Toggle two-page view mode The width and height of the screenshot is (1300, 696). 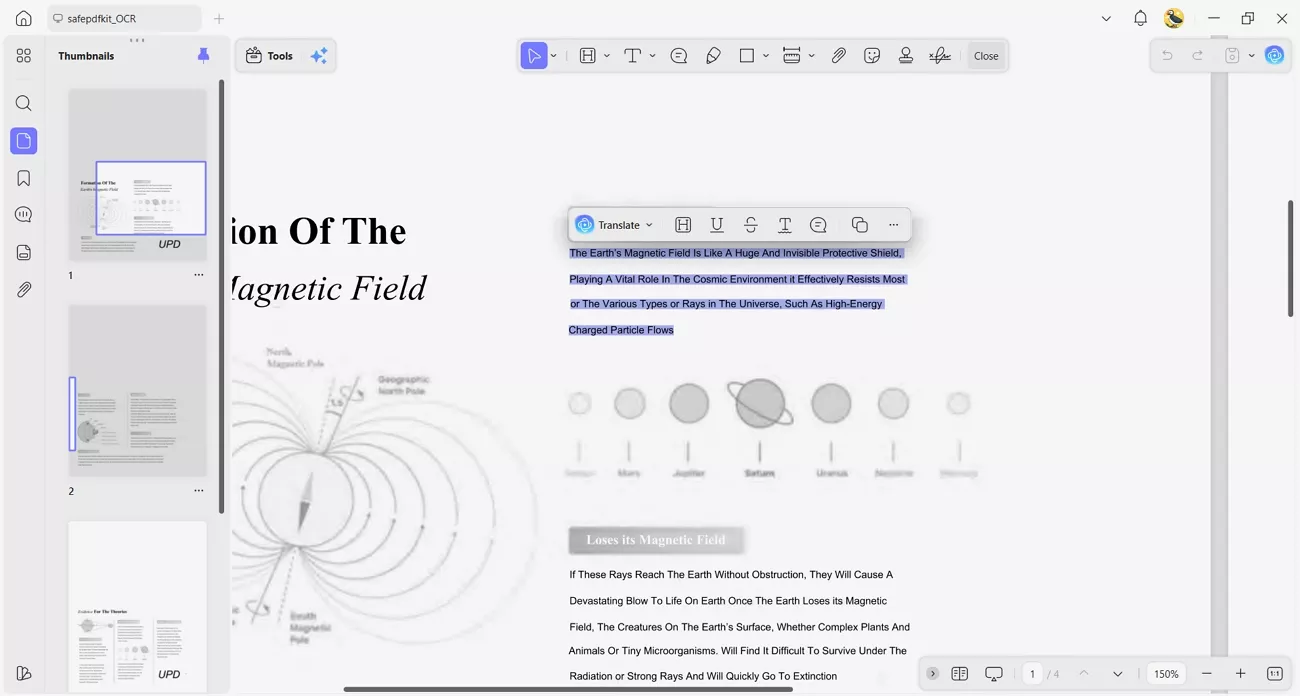[959, 673]
